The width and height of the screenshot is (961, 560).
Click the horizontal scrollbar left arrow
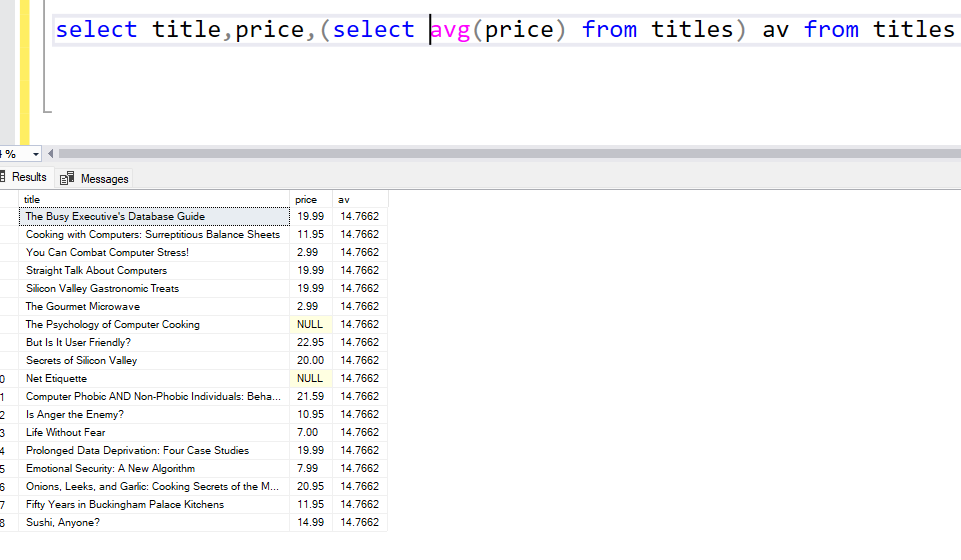click(x=50, y=154)
